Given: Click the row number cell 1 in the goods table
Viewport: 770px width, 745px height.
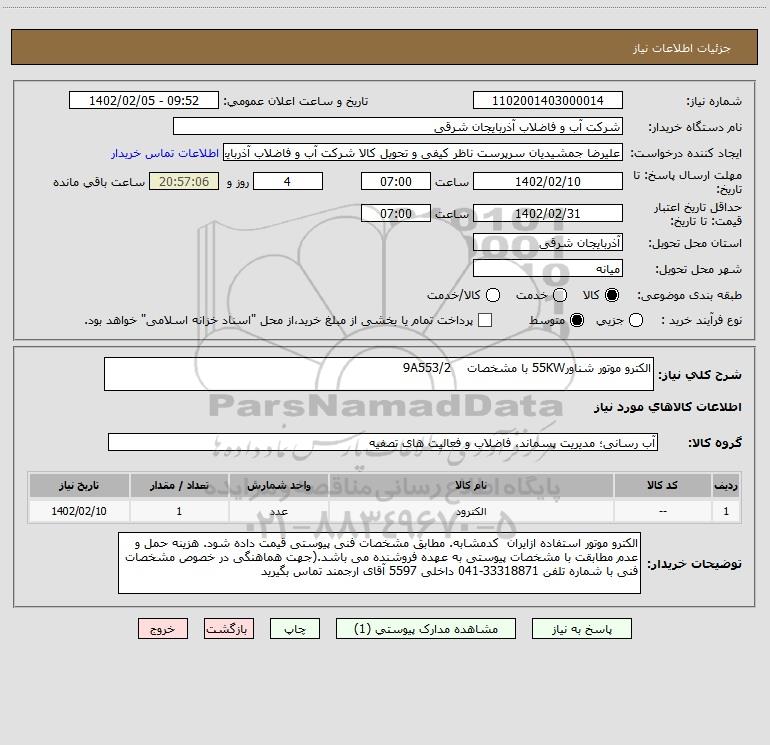Looking at the screenshot, I should click(x=726, y=511).
